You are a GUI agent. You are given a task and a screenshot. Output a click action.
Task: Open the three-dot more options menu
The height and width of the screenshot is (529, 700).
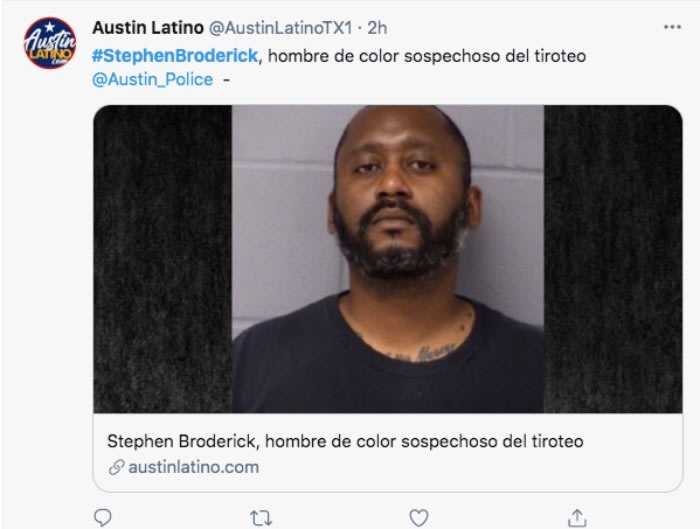(672, 27)
